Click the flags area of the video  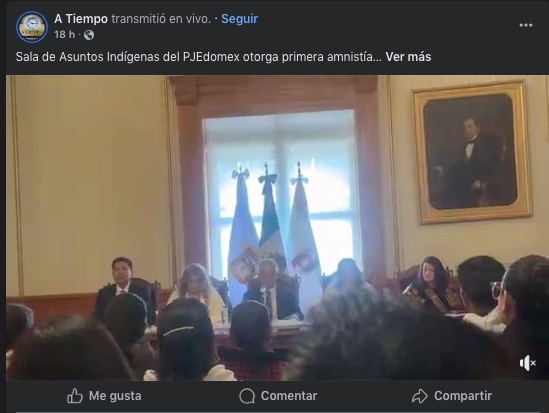[276, 224]
